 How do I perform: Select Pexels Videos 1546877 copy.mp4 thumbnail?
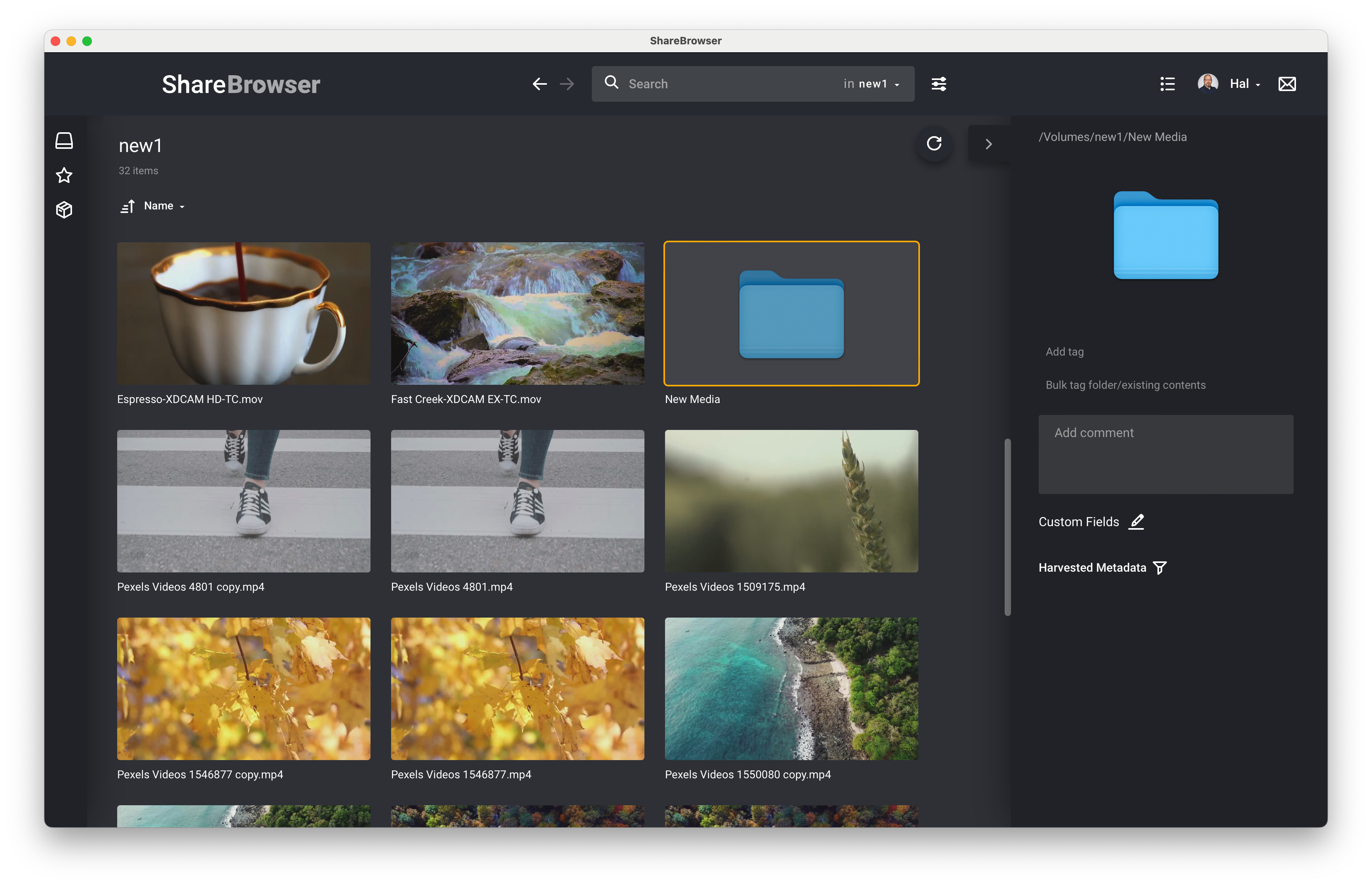click(243, 689)
